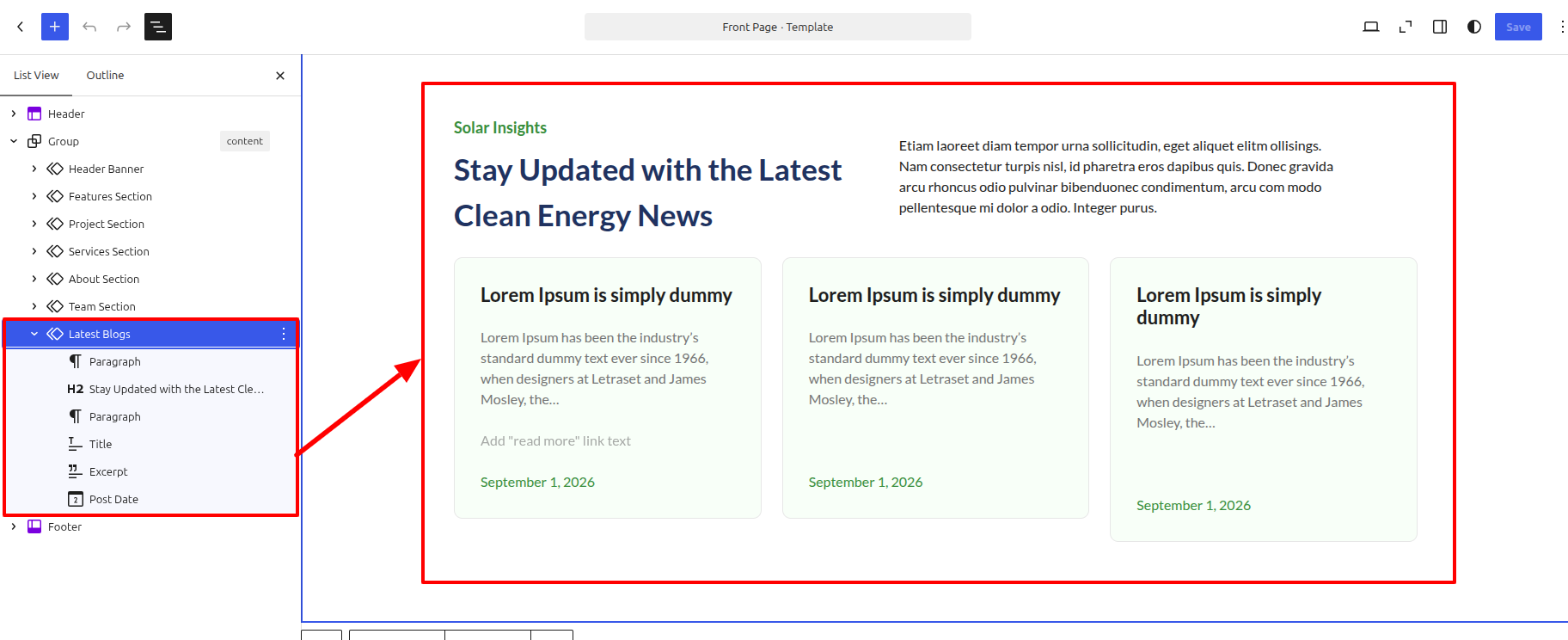Click the undo arrow icon
Image resolution: width=1568 pixels, height=640 pixels.
tap(89, 27)
